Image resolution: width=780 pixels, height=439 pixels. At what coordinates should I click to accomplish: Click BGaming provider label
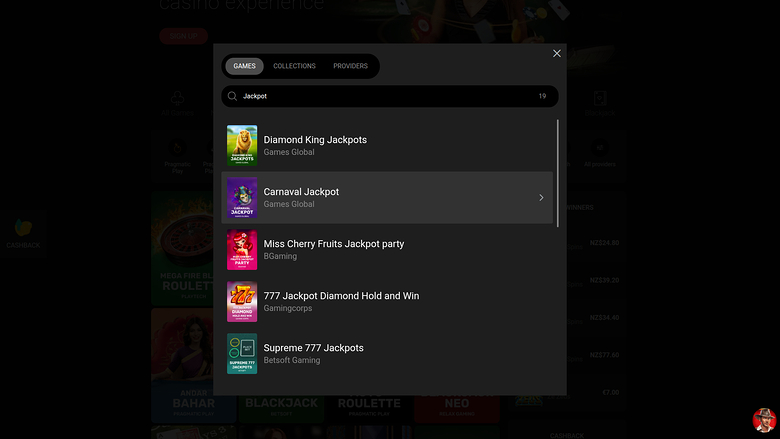[280, 256]
